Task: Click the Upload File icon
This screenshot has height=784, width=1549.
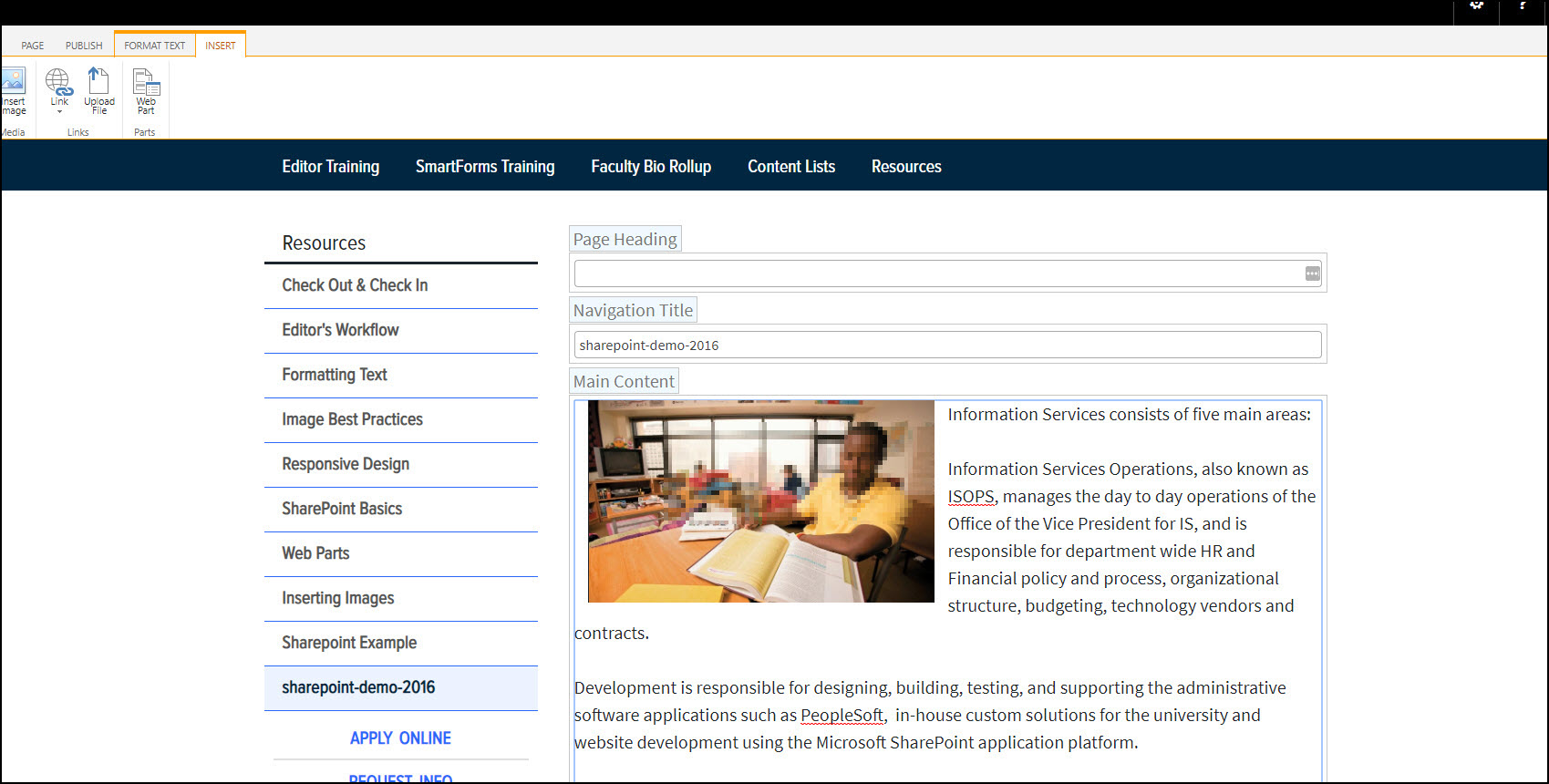Action: pos(98,82)
